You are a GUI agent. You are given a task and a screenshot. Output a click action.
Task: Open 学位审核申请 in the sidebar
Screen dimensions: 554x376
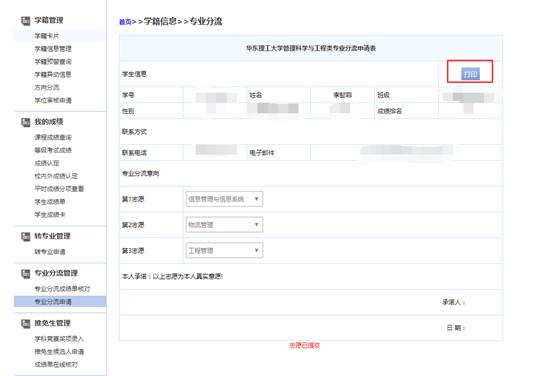click(x=53, y=100)
